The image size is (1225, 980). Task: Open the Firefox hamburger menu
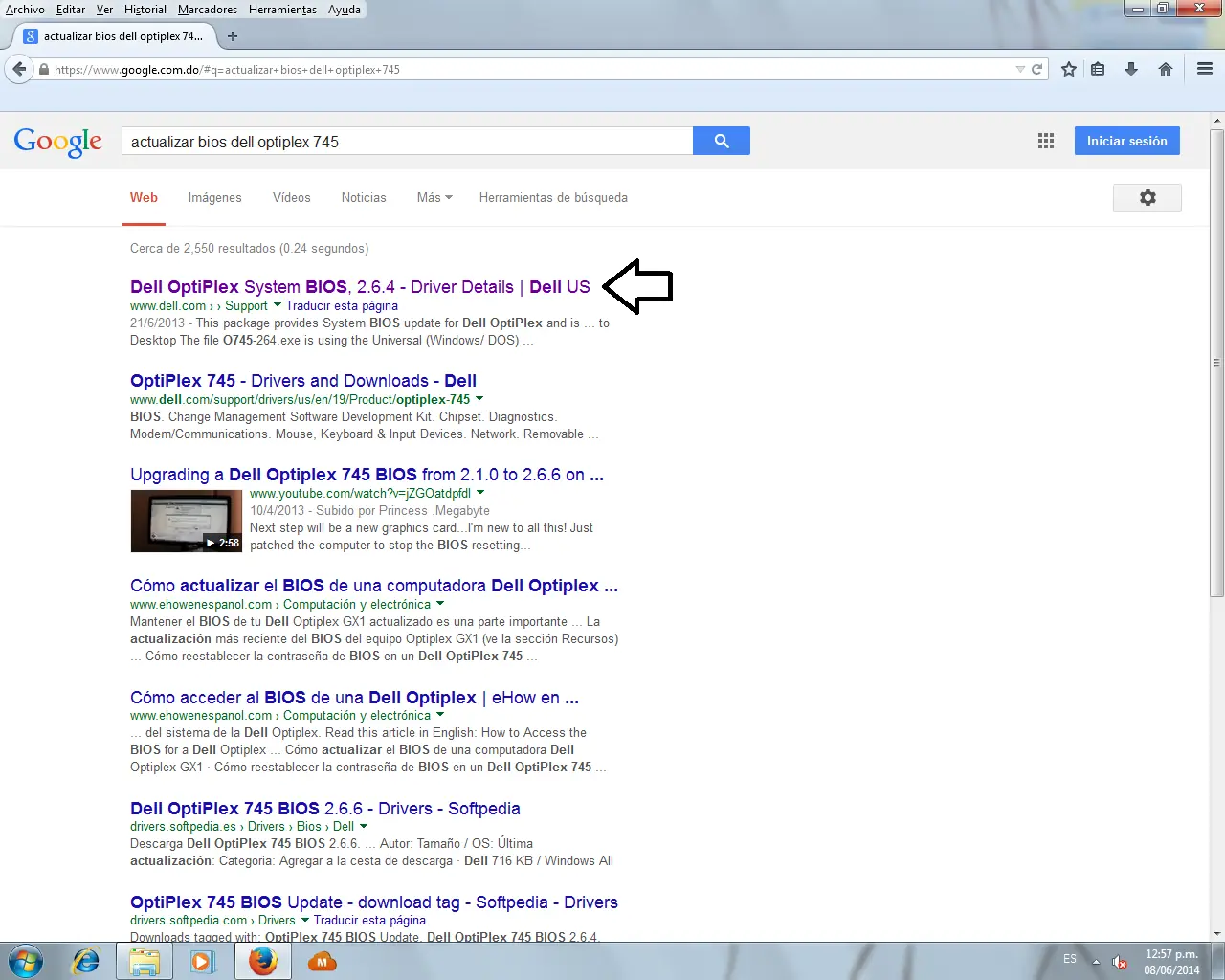1205,69
